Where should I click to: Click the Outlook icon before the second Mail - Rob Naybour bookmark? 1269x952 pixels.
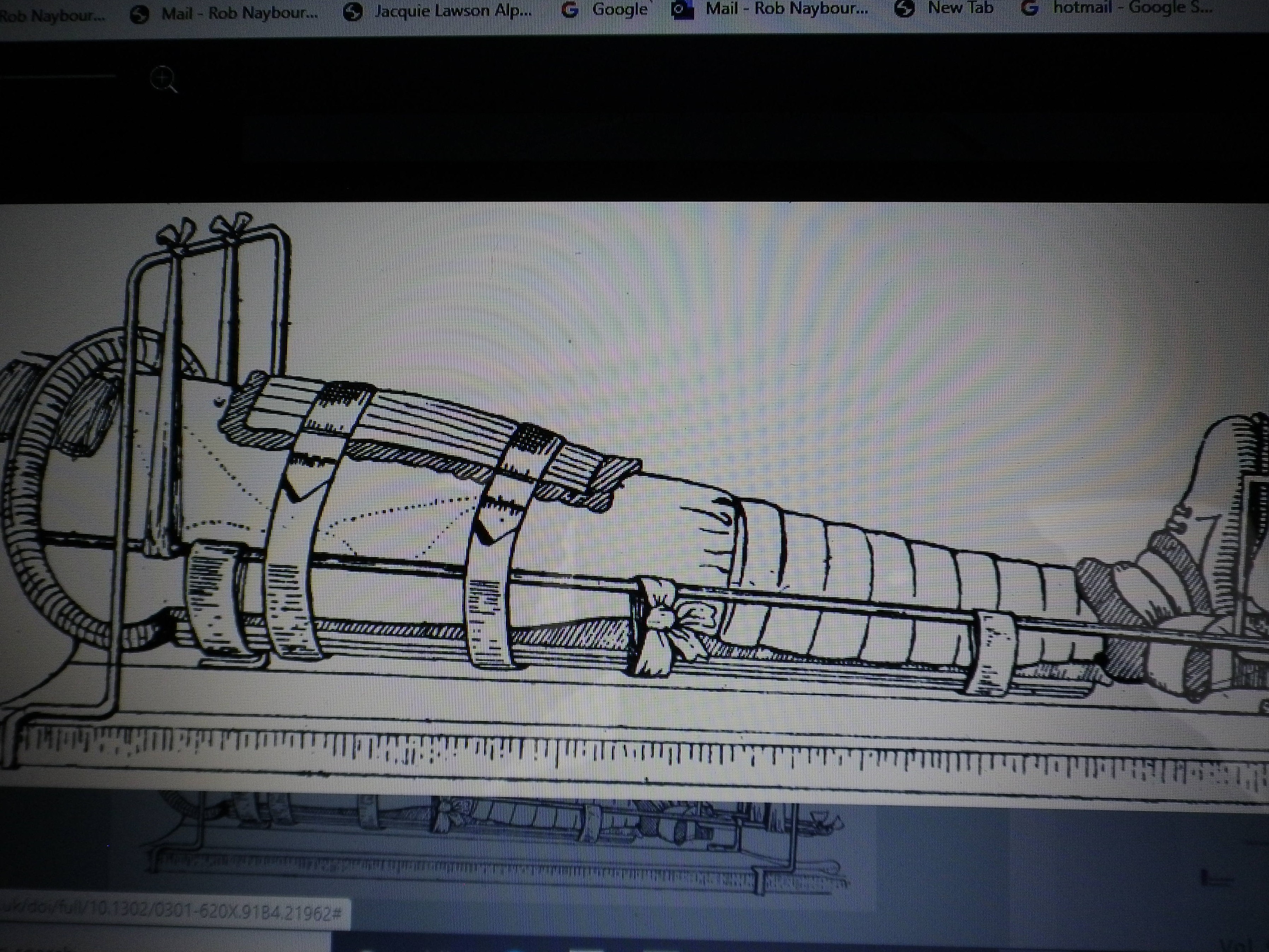pyautogui.click(x=683, y=9)
